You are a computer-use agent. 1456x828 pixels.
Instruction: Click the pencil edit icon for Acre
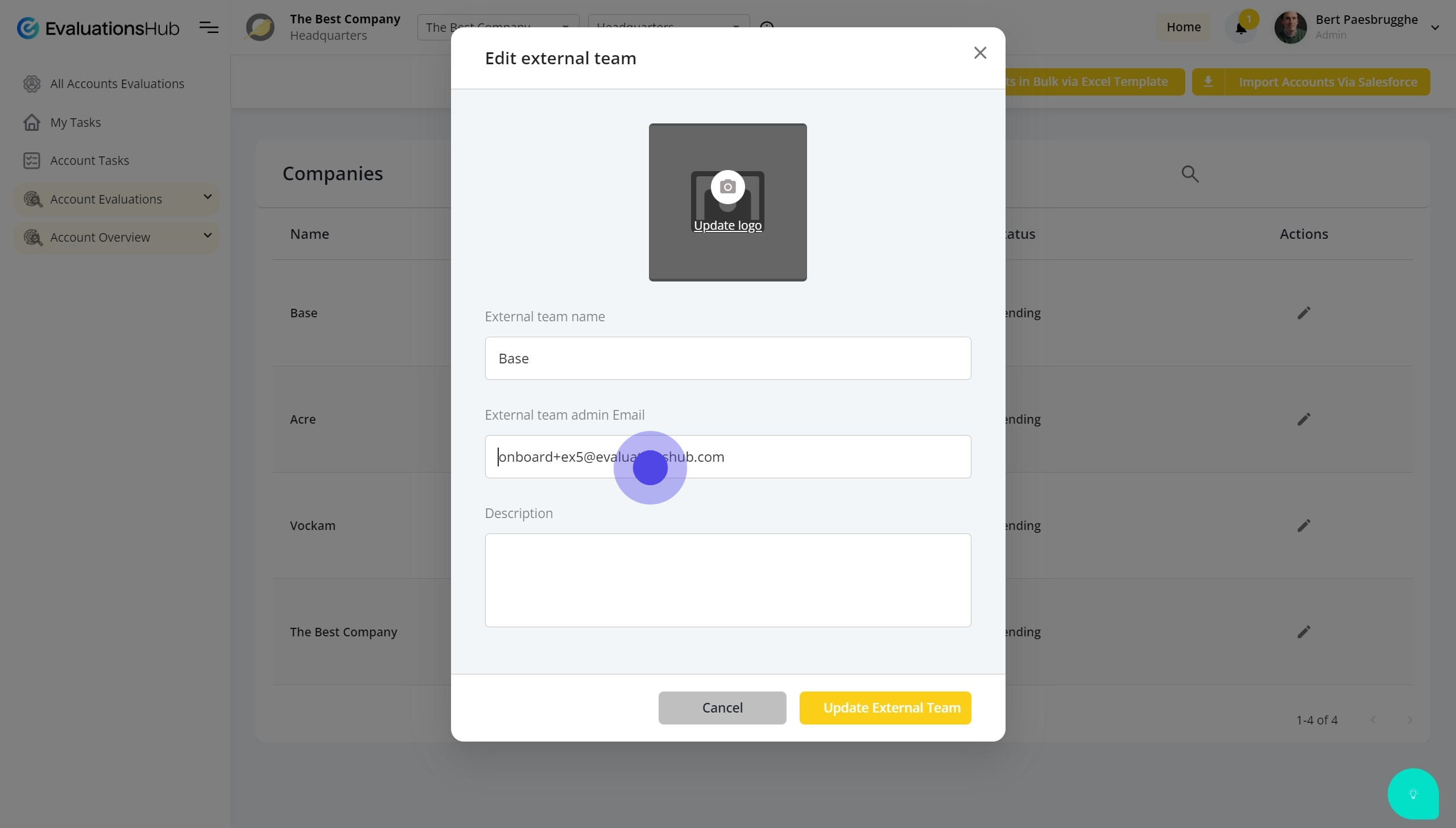click(x=1304, y=420)
